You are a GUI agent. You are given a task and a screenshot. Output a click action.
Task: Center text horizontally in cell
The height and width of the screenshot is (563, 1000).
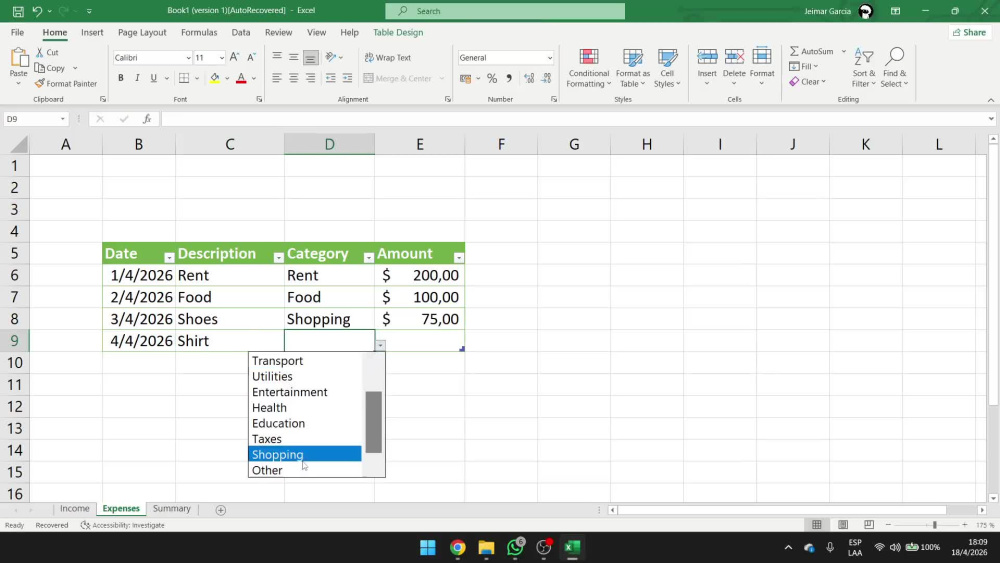(x=293, y=78)
